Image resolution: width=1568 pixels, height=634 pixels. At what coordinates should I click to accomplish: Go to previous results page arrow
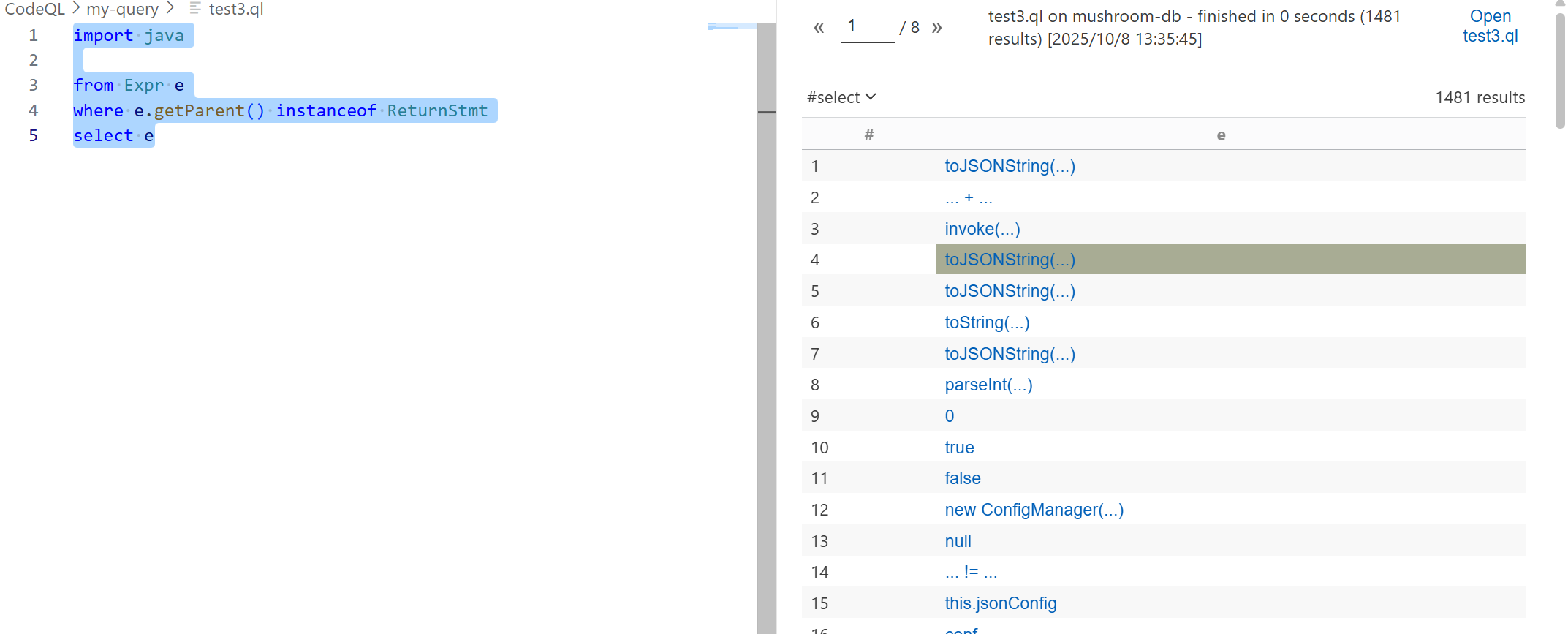(x=819, y=28)
